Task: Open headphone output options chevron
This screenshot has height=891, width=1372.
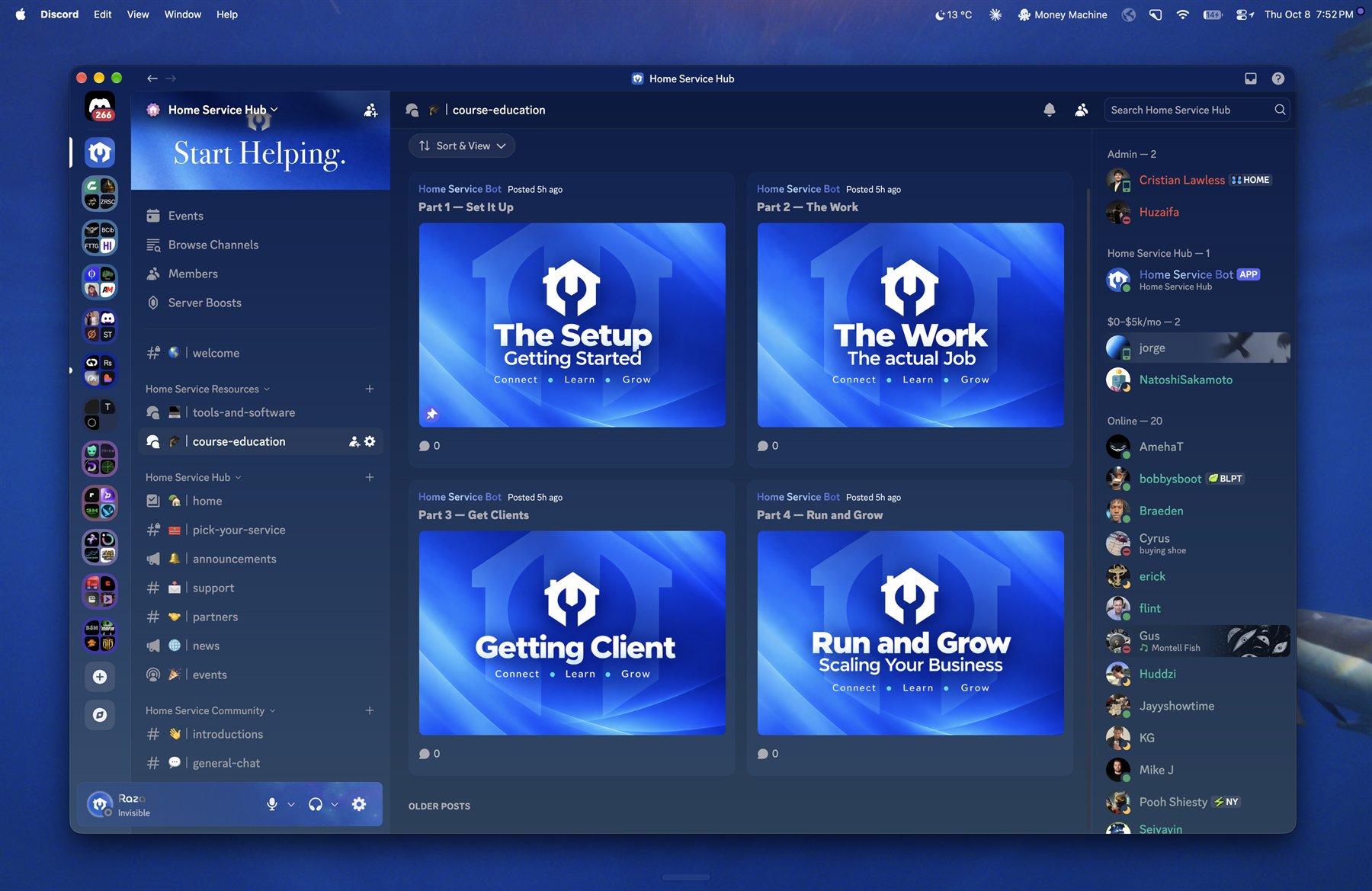Action: point(334,804)
